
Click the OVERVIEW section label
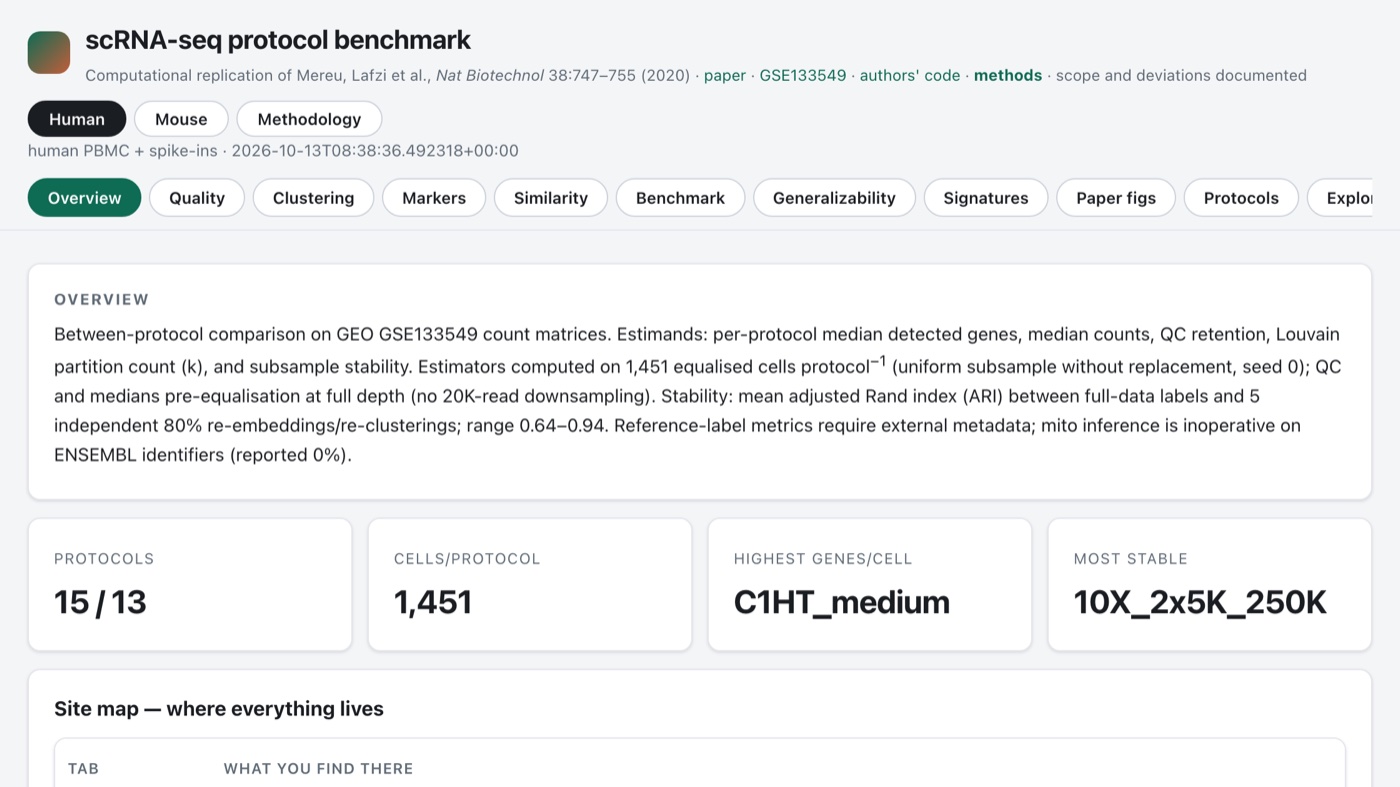(x=101, y=299)
